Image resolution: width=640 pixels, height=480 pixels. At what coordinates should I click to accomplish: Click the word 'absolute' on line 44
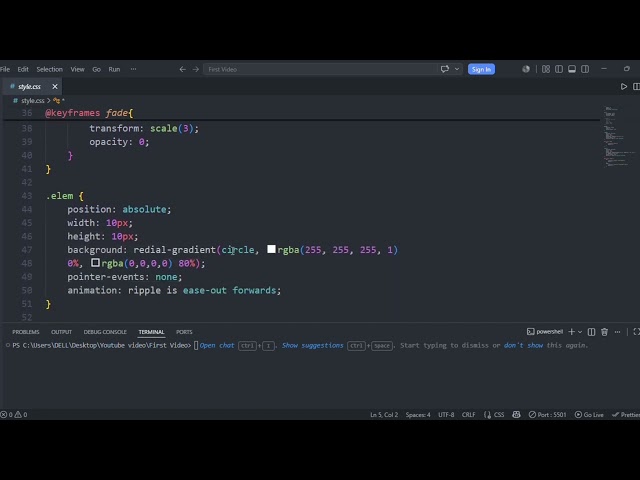[x=144, y=209]
